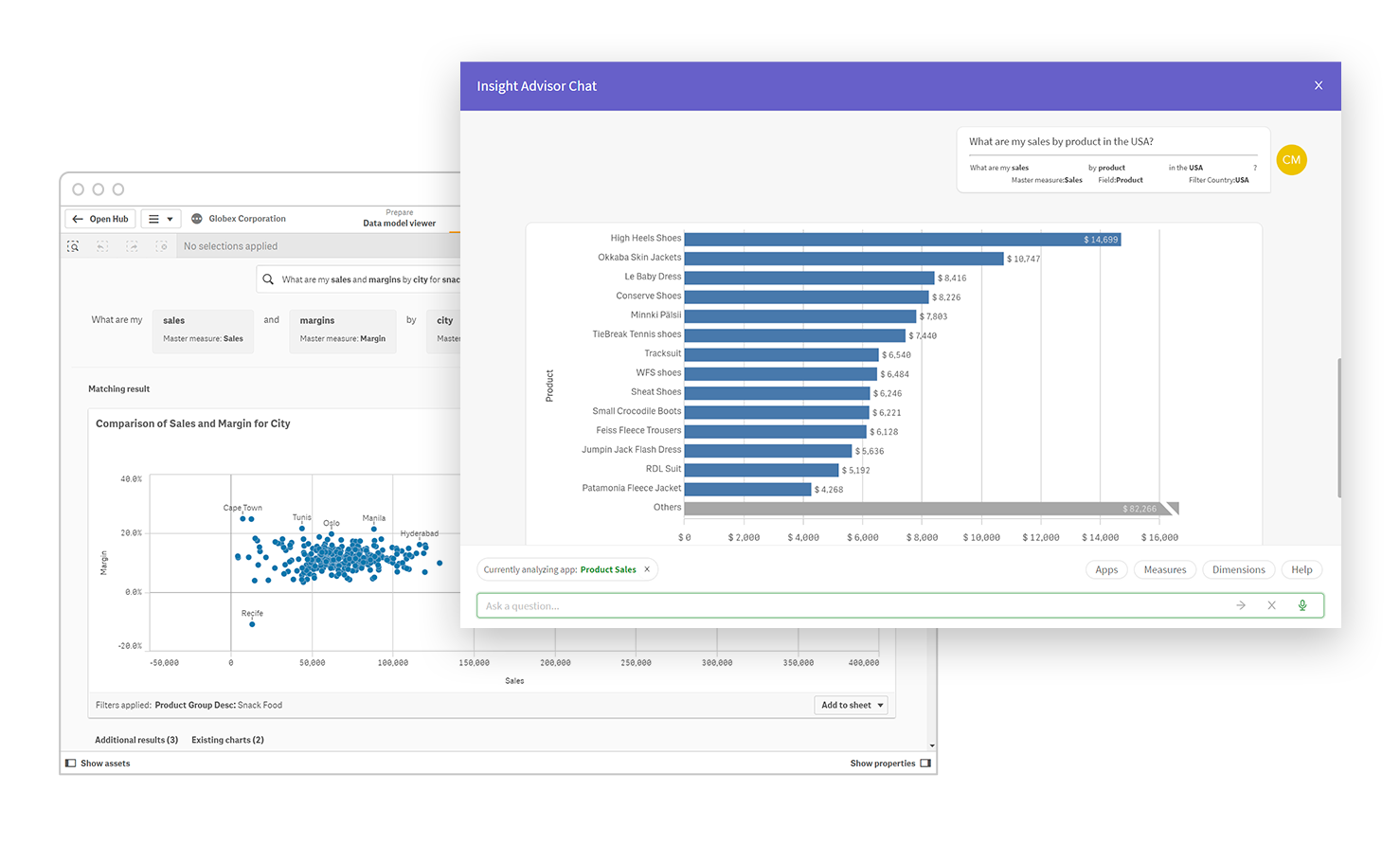
Task: Clear the question input with the X icon
Action: pos(1271,604)
